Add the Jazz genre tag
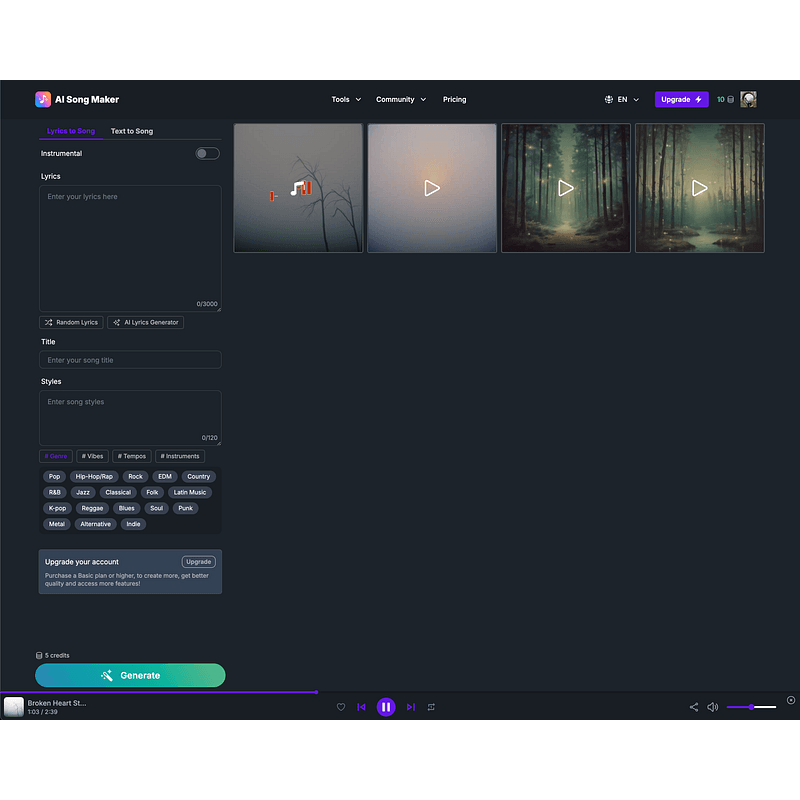Viewport: 800px width, 800px height. [83, 492]
